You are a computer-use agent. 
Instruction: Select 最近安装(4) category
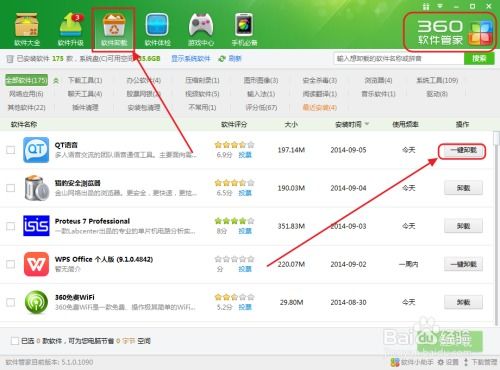point(320,107)
